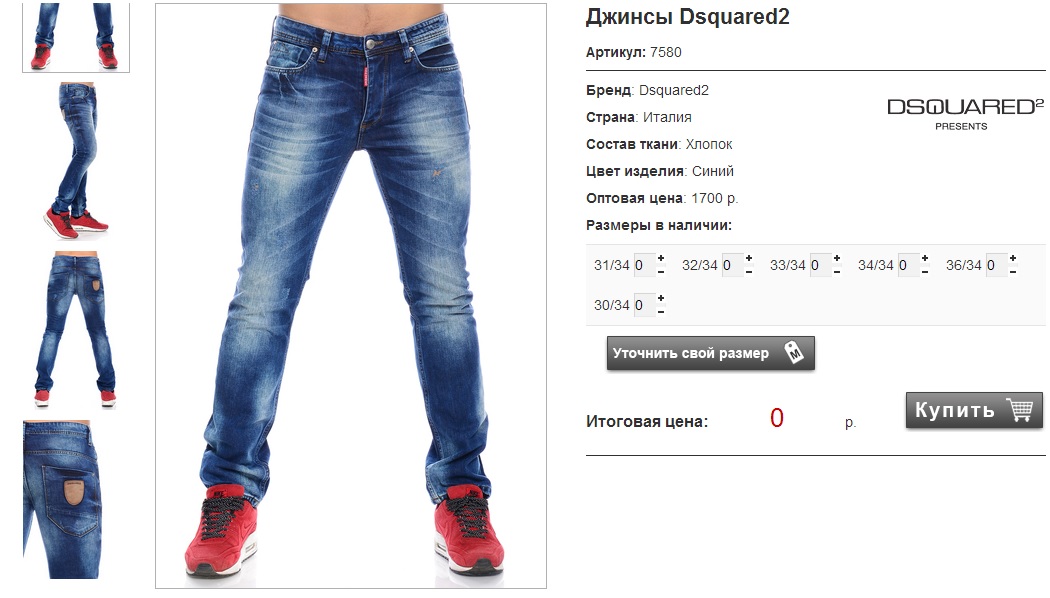
Task: Click the DSQUARED2 brand logo
Action: coord(965,114)
